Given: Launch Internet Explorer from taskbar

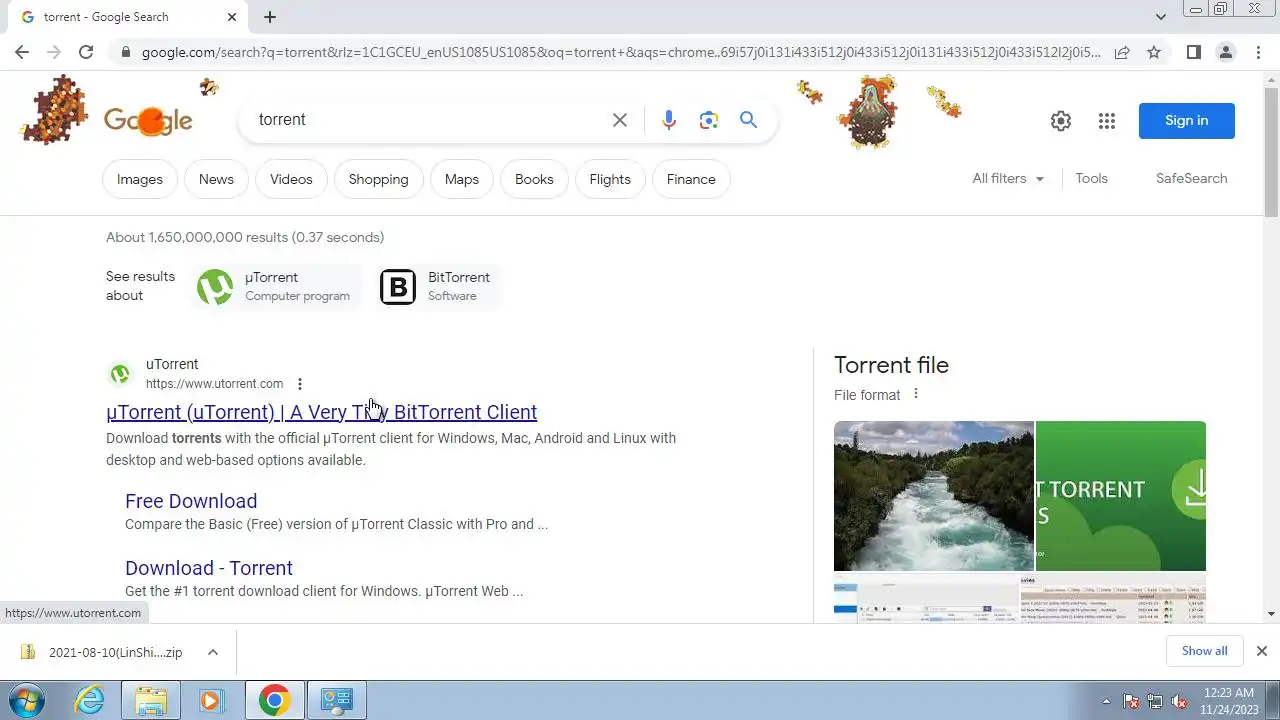Looking at the screenshot, I should click(90, 700).
